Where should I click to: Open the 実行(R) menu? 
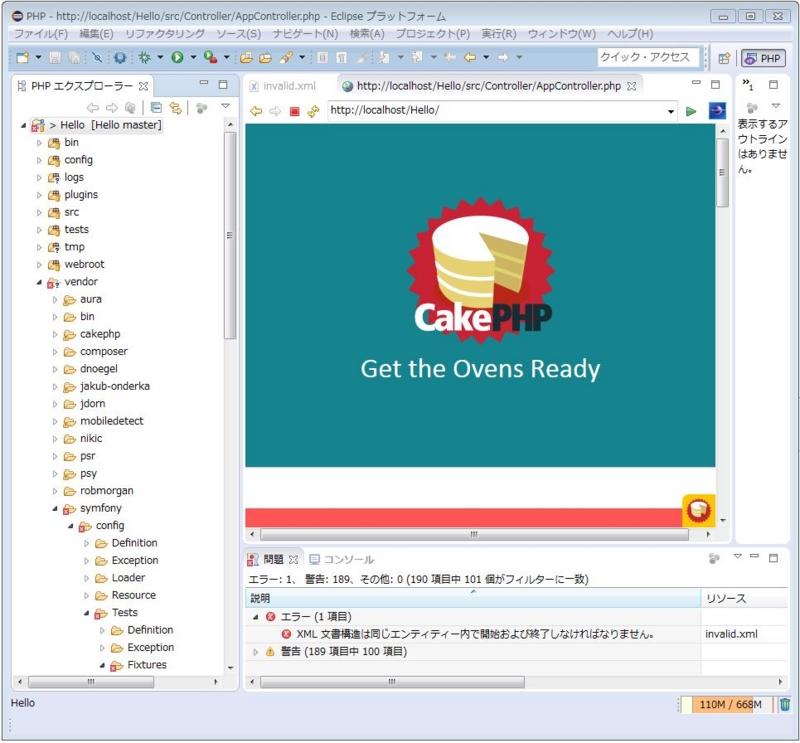[499, 34]
